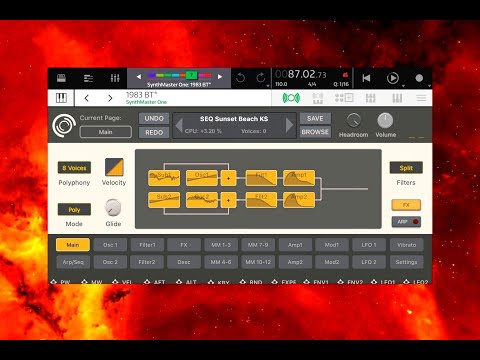Open the hamburger menu icon
This screenshot has height=360, width=480.
pos(421,98)
